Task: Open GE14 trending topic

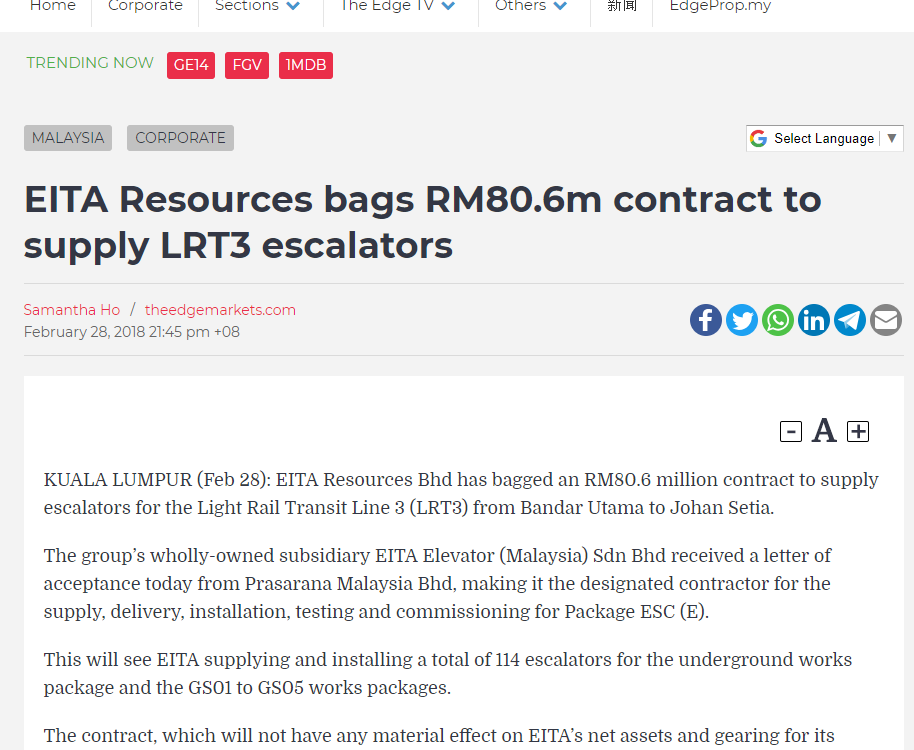Action: pos(191,65)
